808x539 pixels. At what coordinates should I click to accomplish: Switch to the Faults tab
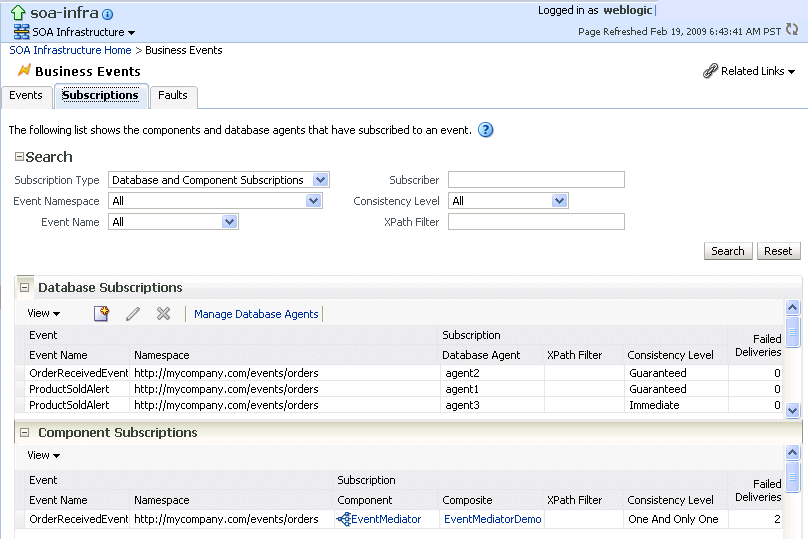click(x=173, y=96)
